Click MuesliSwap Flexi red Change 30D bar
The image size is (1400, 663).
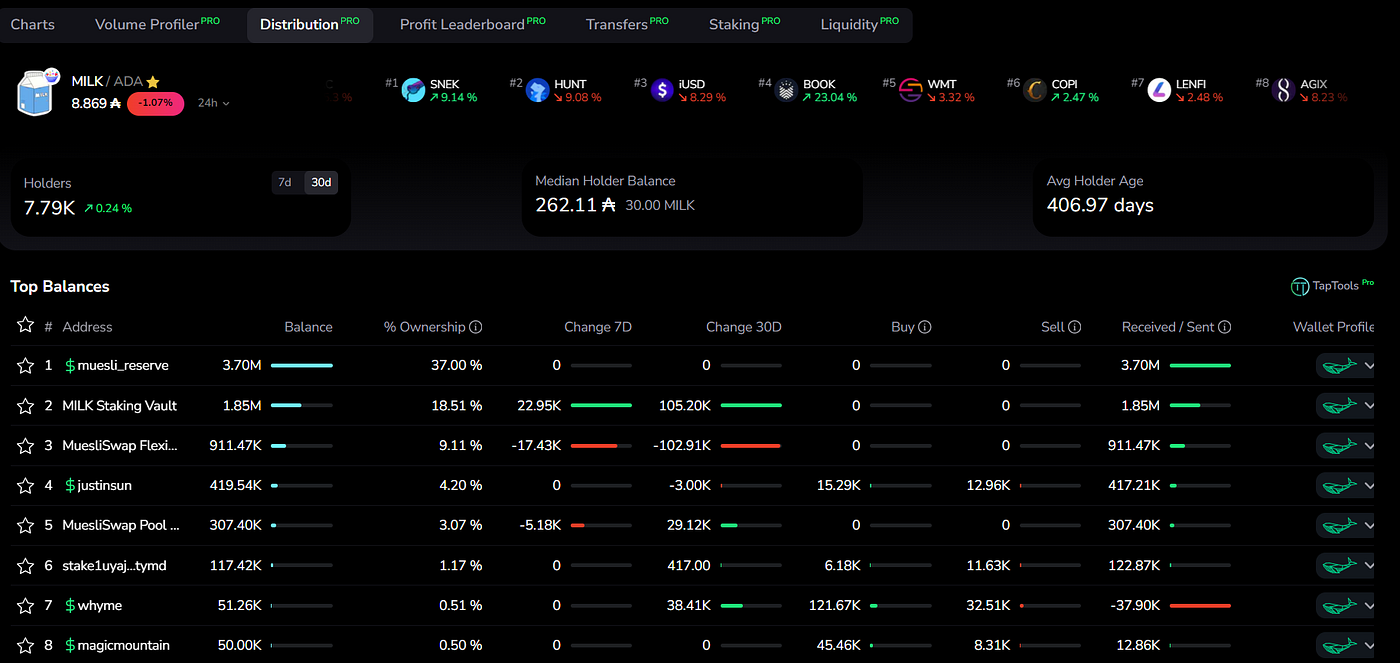[751, 446]
